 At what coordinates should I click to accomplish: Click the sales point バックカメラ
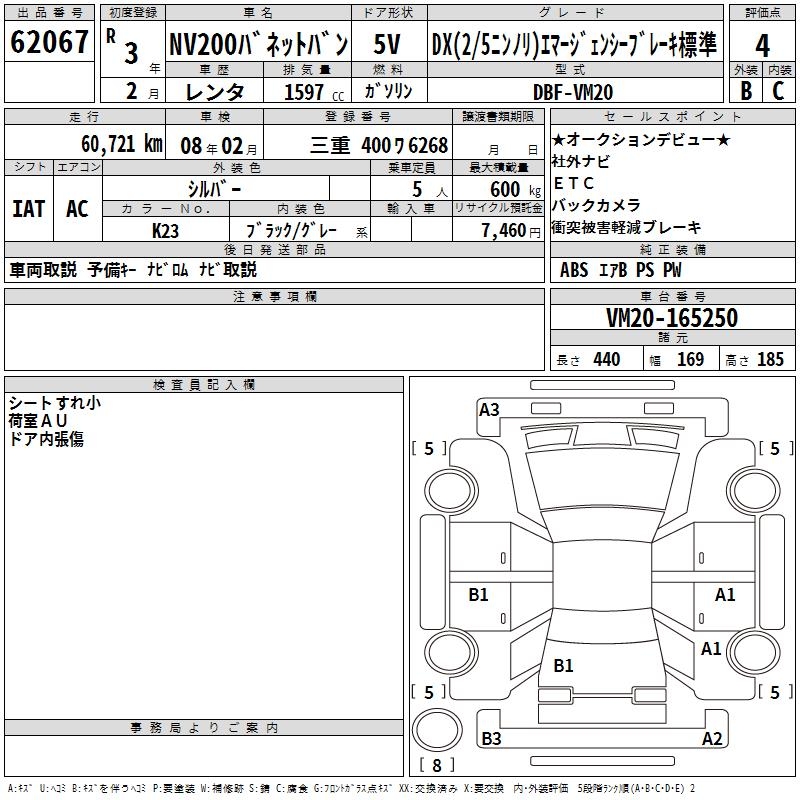[596, 205]
